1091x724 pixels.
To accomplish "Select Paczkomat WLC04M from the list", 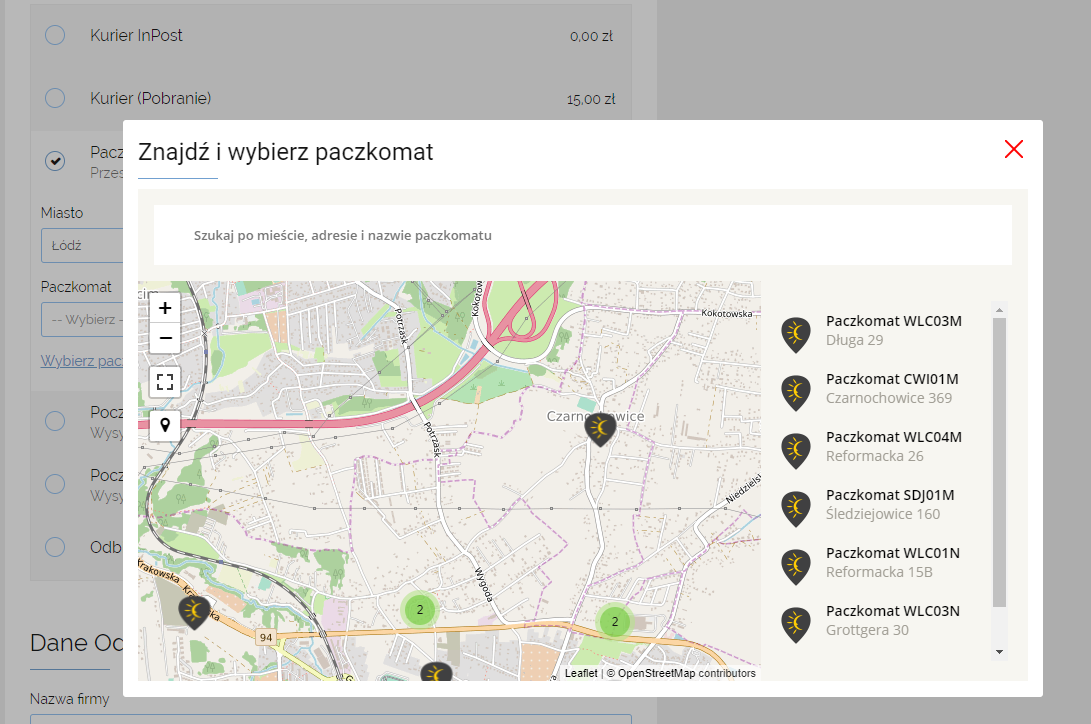I will pos(894,437).
